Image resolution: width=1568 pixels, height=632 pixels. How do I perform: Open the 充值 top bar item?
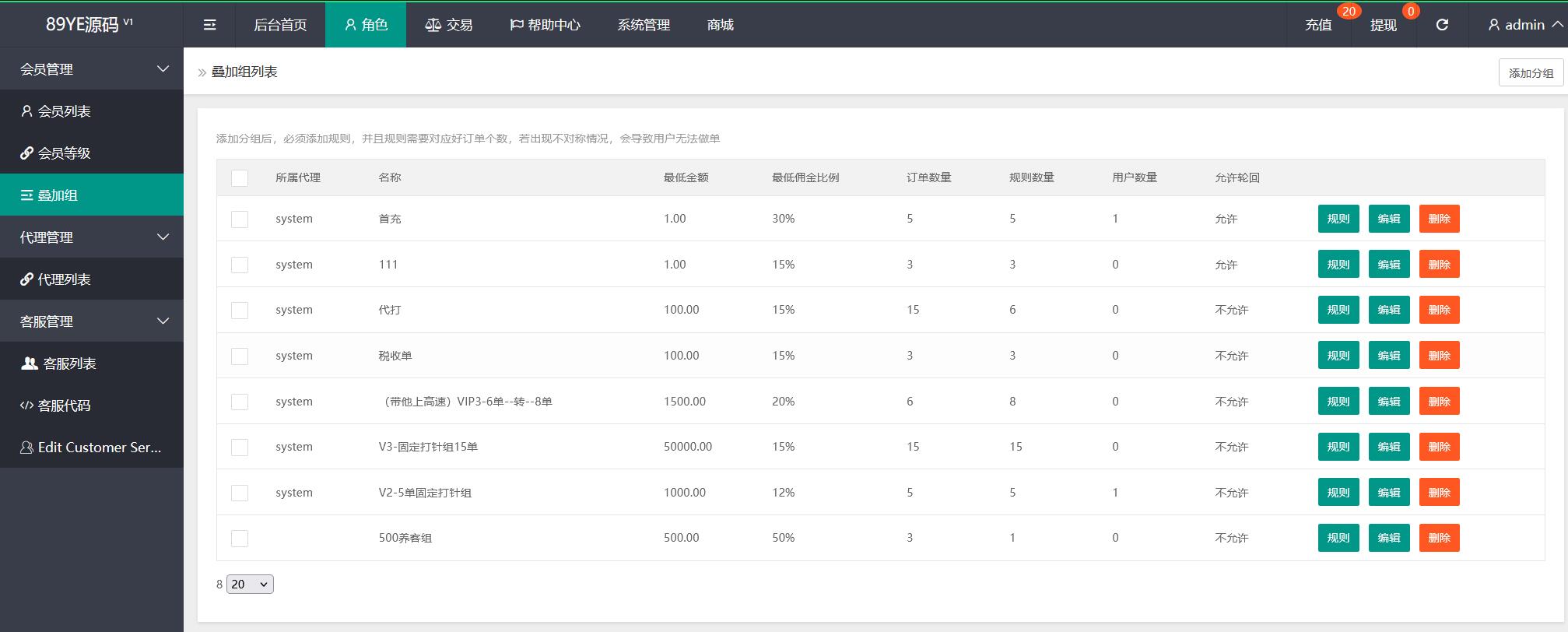[1319, 25]
